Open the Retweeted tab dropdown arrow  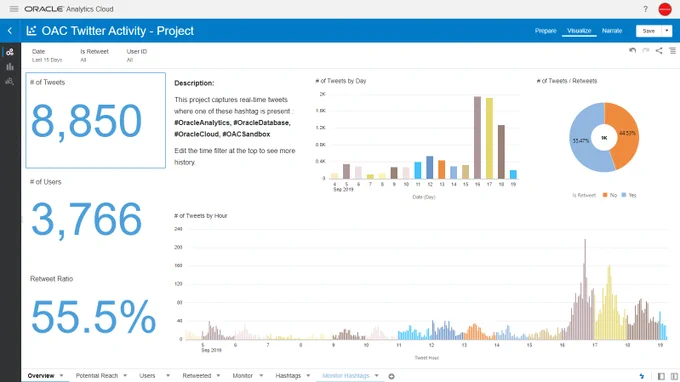point(218,375)
